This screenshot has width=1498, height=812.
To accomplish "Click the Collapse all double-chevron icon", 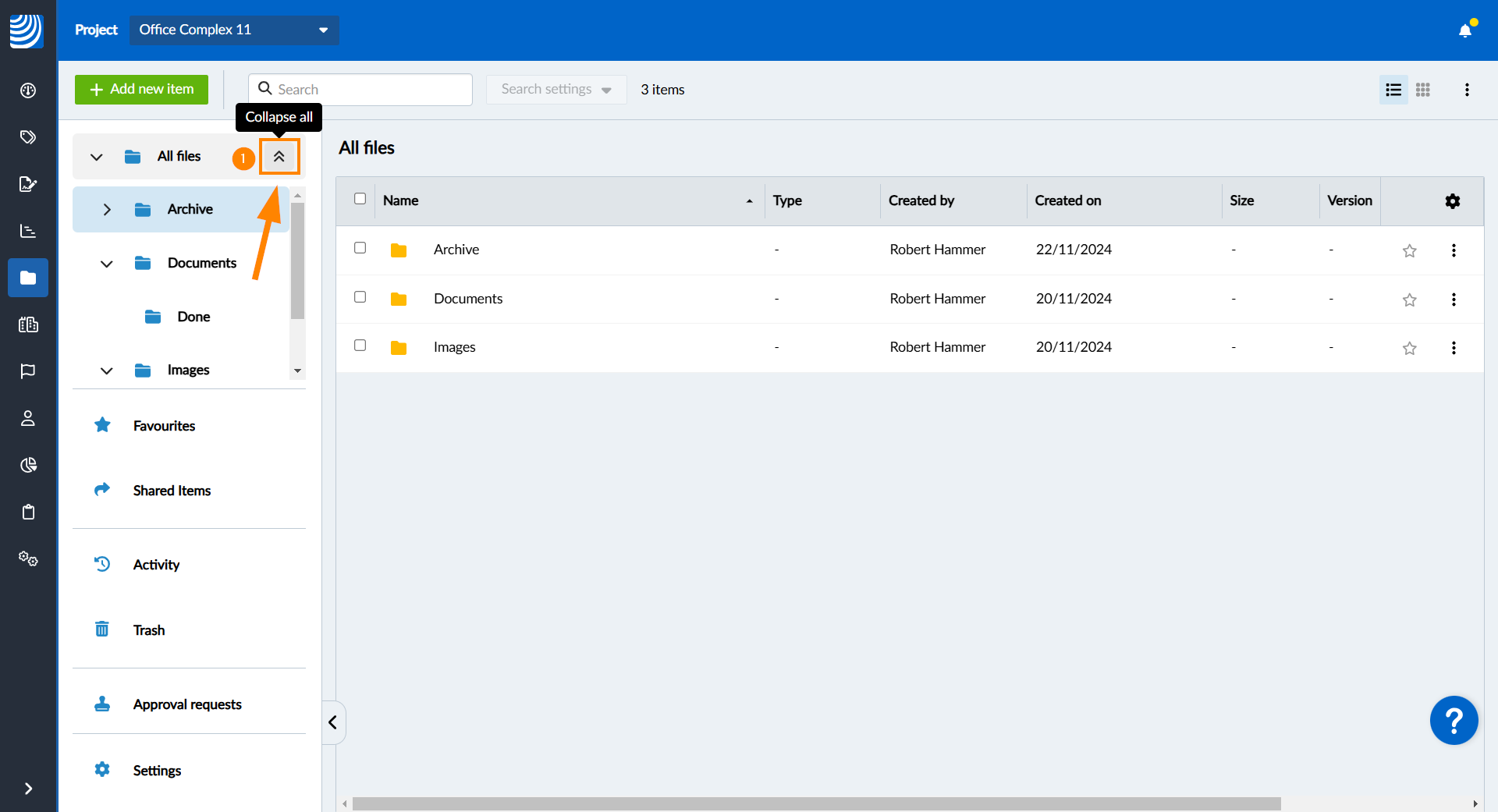I will [279, 157].
